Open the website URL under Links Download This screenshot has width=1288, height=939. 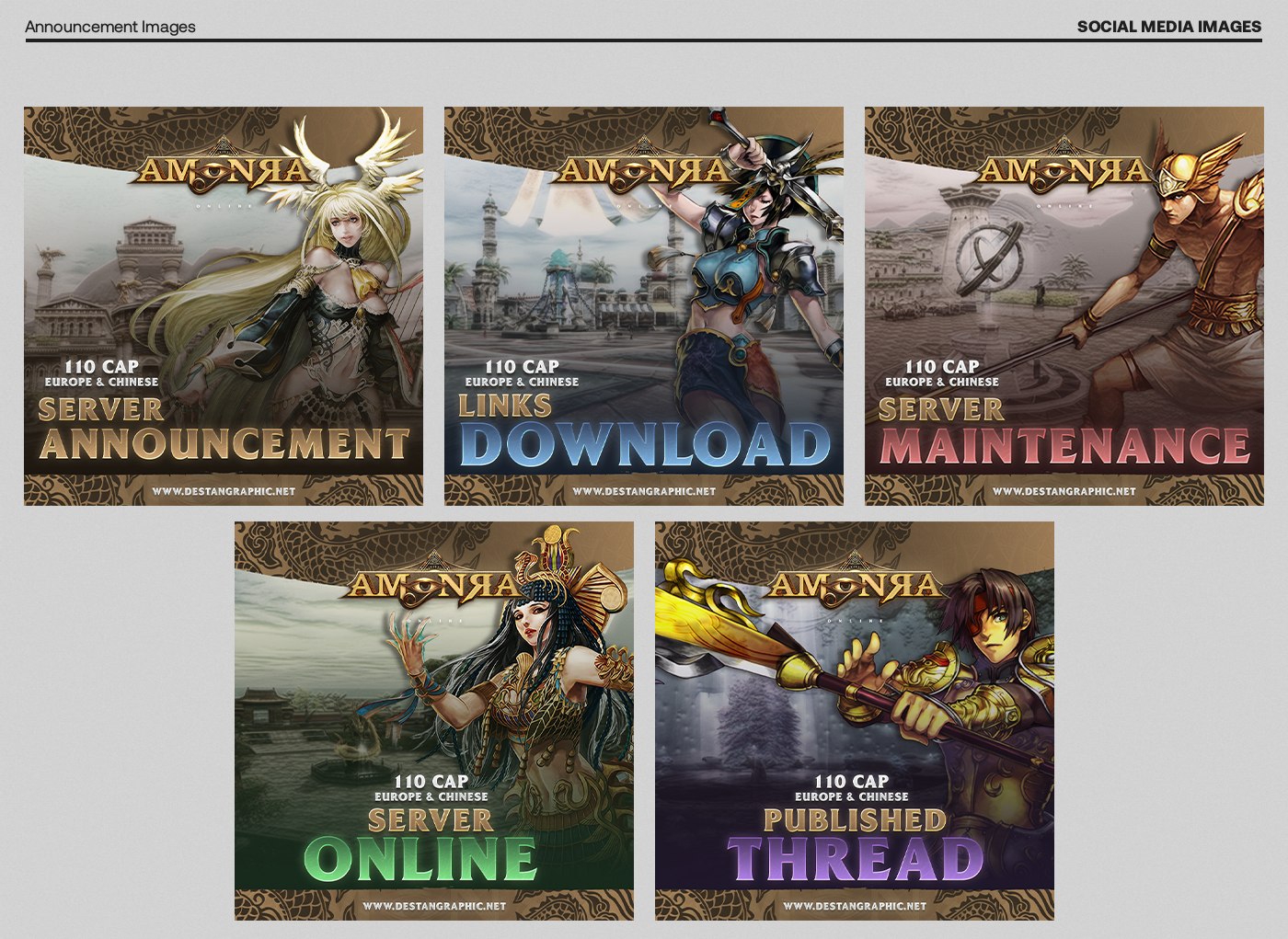[644, 491]
